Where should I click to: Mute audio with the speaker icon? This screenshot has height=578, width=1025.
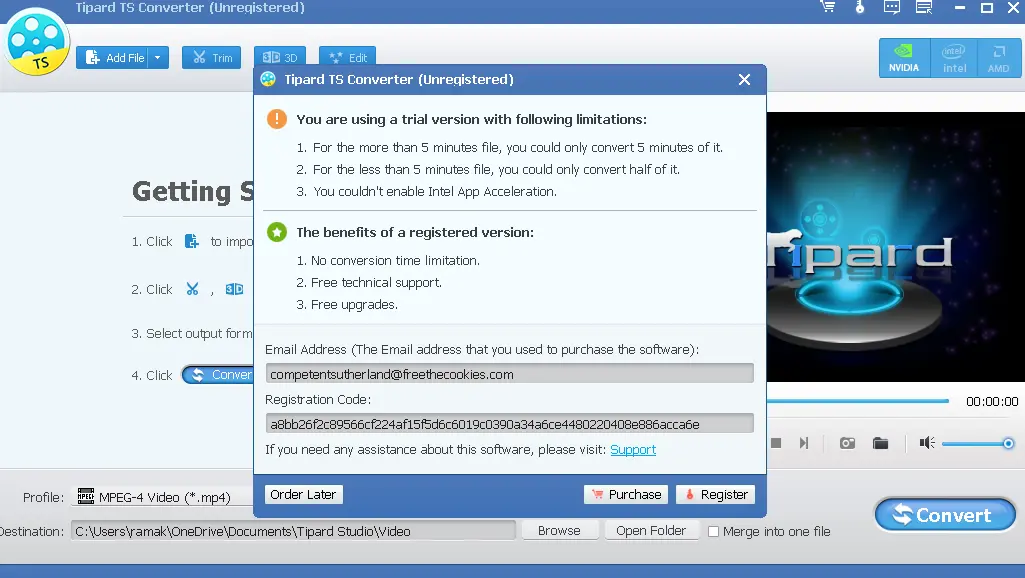coord(927,443)
